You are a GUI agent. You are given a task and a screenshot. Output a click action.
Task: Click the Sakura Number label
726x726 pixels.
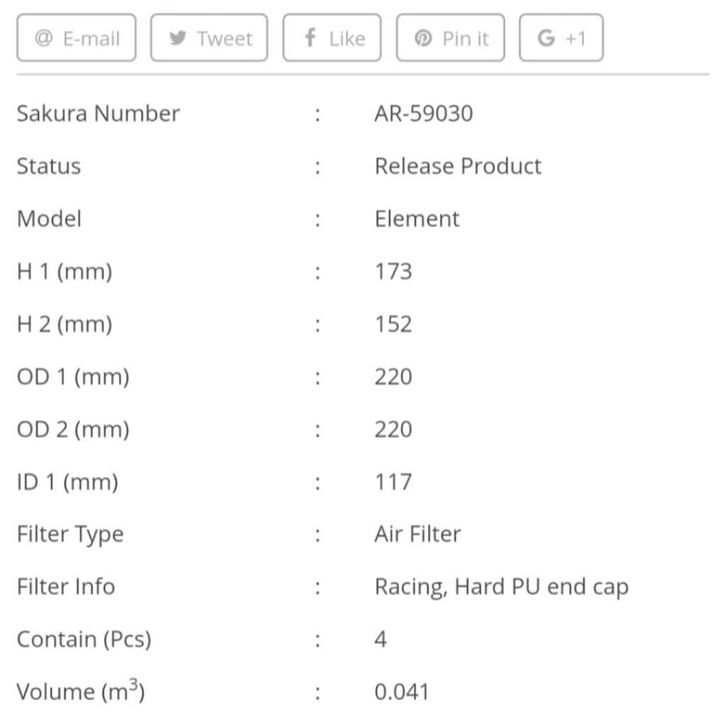pos(98,113)
